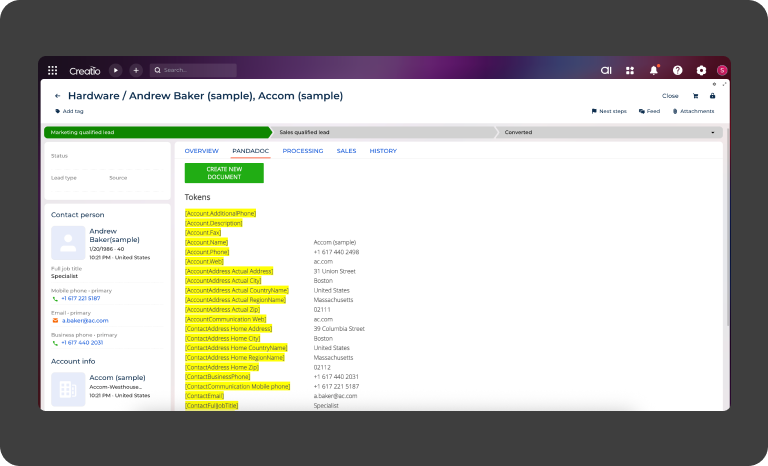
Task: Open the Creatio AI assistant icon
Action: click(606, 71)
